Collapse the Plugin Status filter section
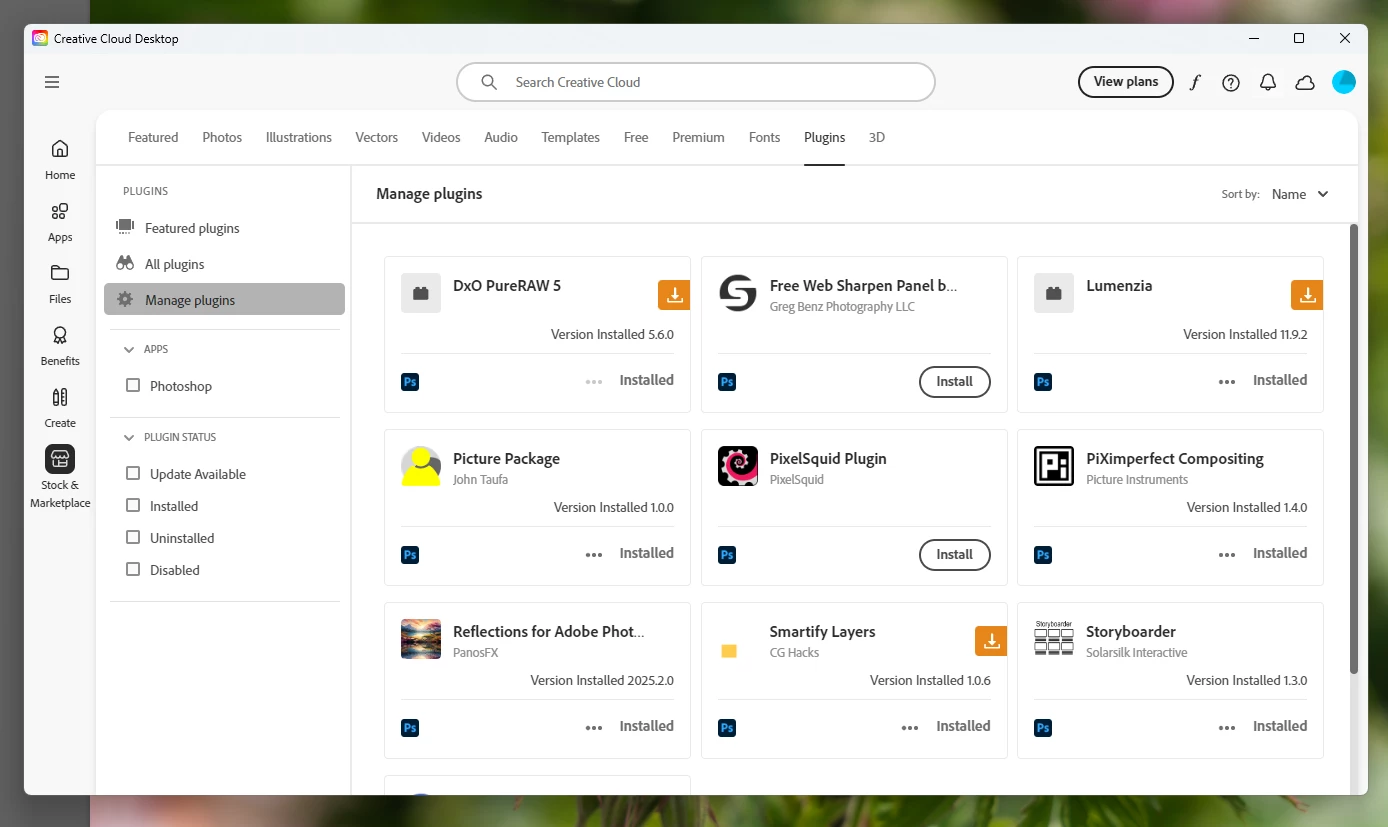This screenshot has width=1388, height=827. click(x=129, y=437)
